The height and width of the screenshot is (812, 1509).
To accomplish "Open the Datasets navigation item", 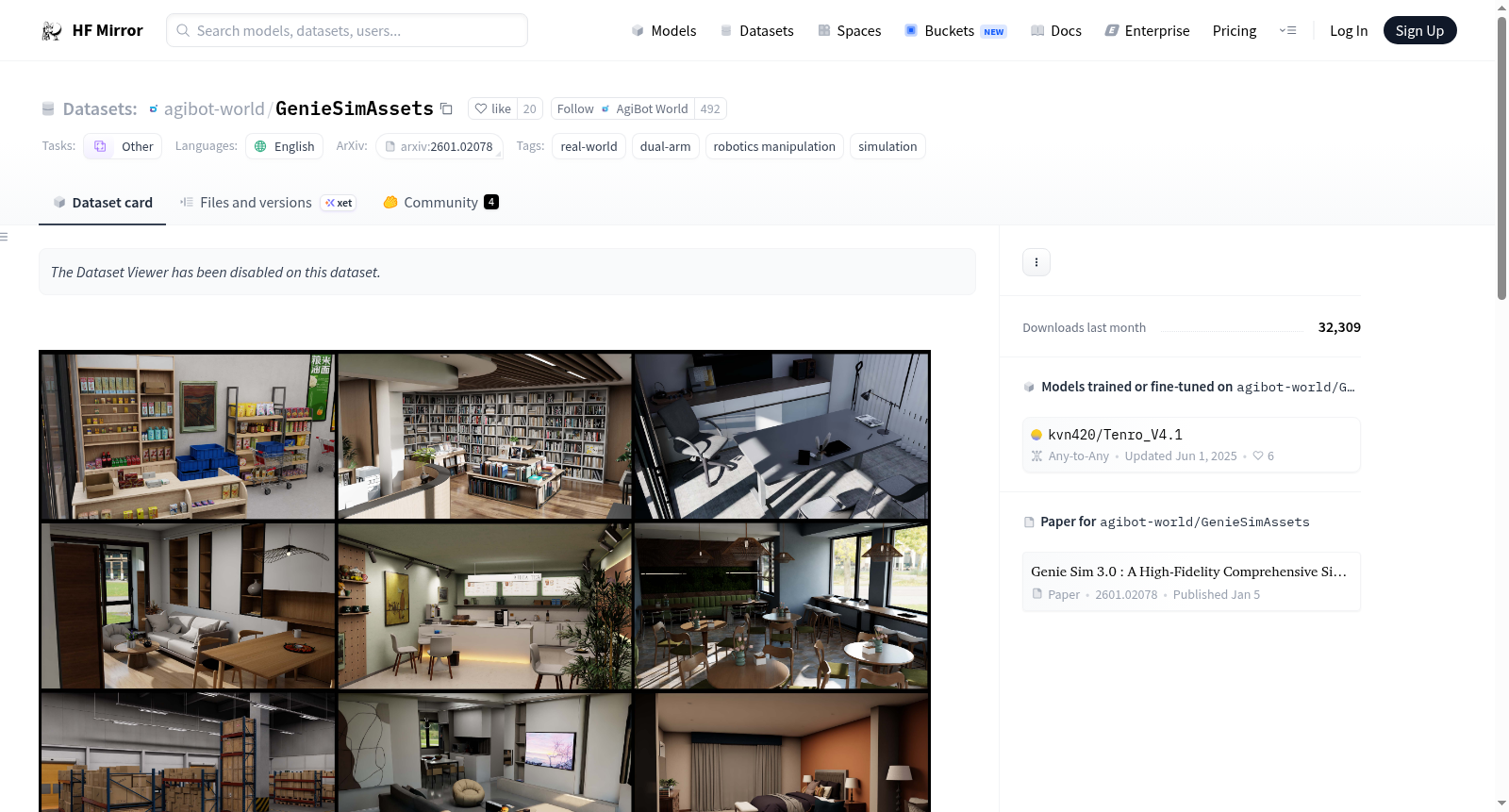I will [x=756, y=31].
